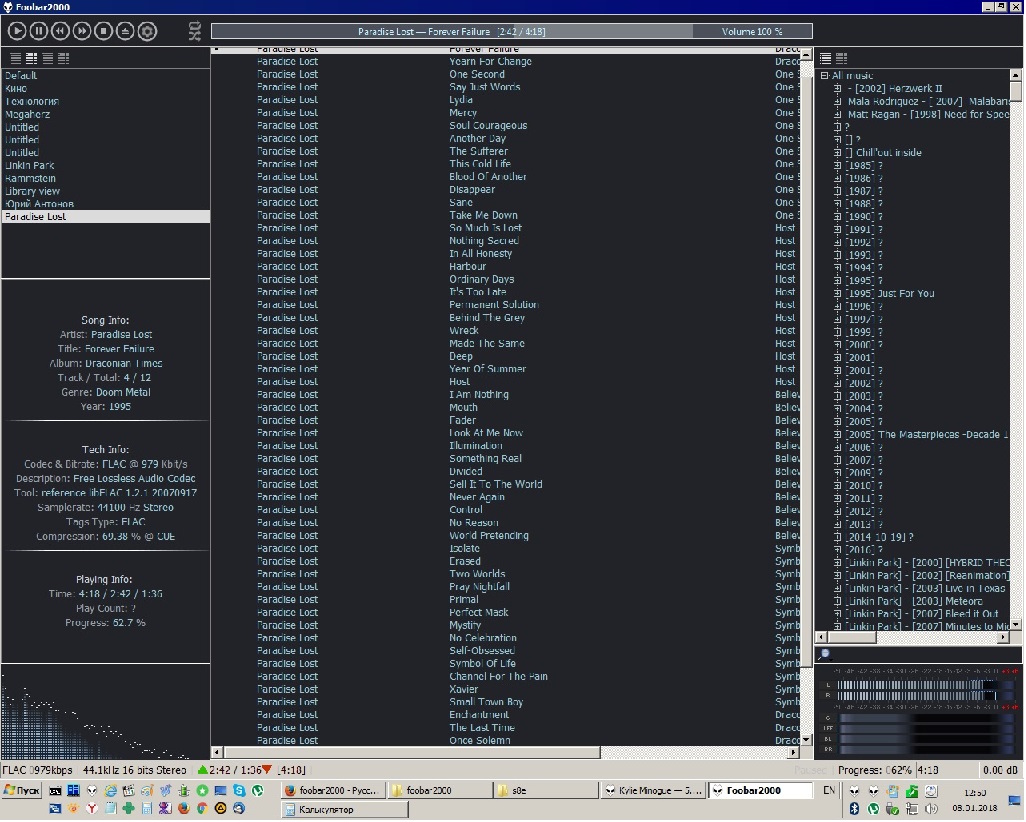Viewport: 1026px width, 822px height.
Task: Pause playback with the Pause button
Action: point(39,32)
